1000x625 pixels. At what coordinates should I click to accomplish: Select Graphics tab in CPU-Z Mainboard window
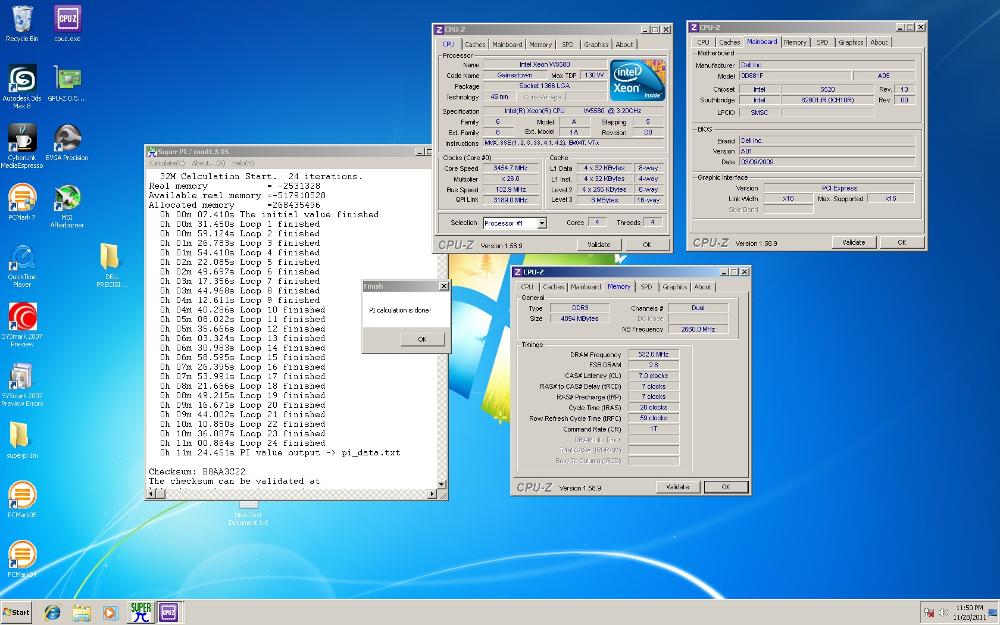pyautogui.click(x=851, y=42)
